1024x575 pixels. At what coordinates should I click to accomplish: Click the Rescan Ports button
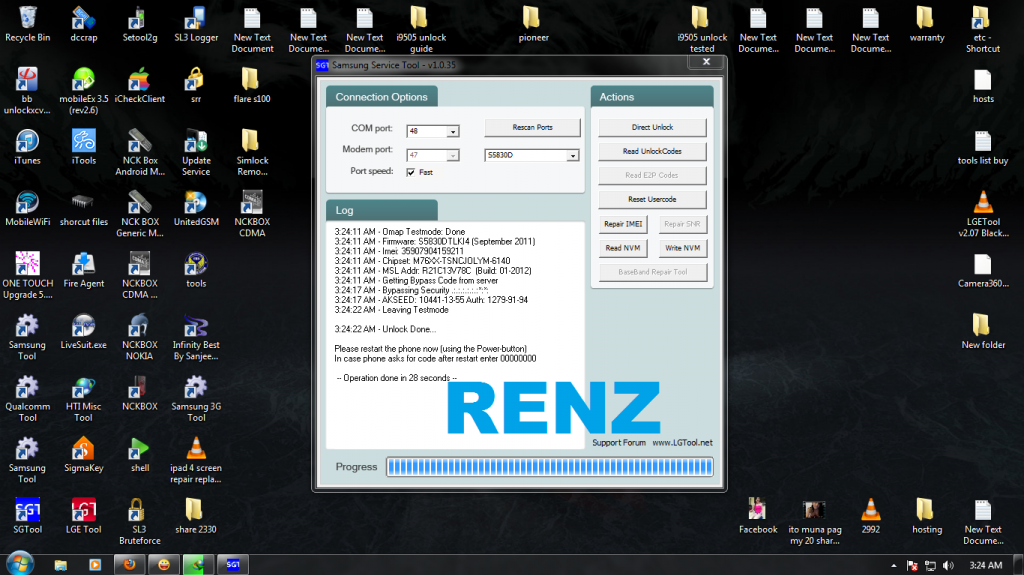point(532,127)
